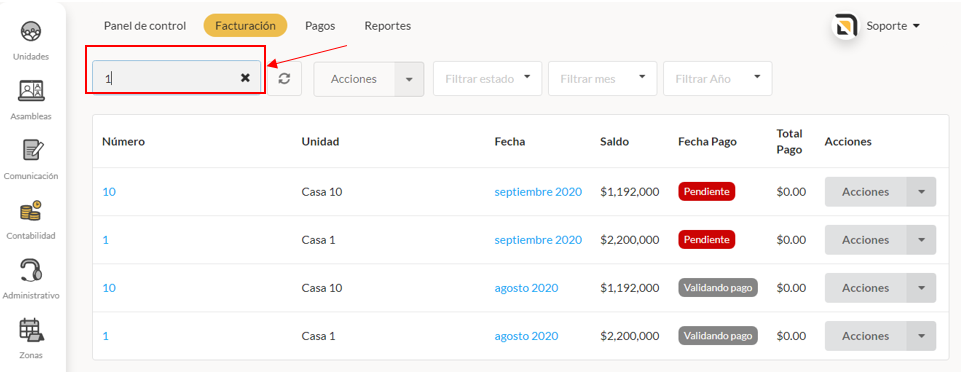Open the Administrativo headset icon
This screenshot has height=373, width=961.
[x=31, y=271]
